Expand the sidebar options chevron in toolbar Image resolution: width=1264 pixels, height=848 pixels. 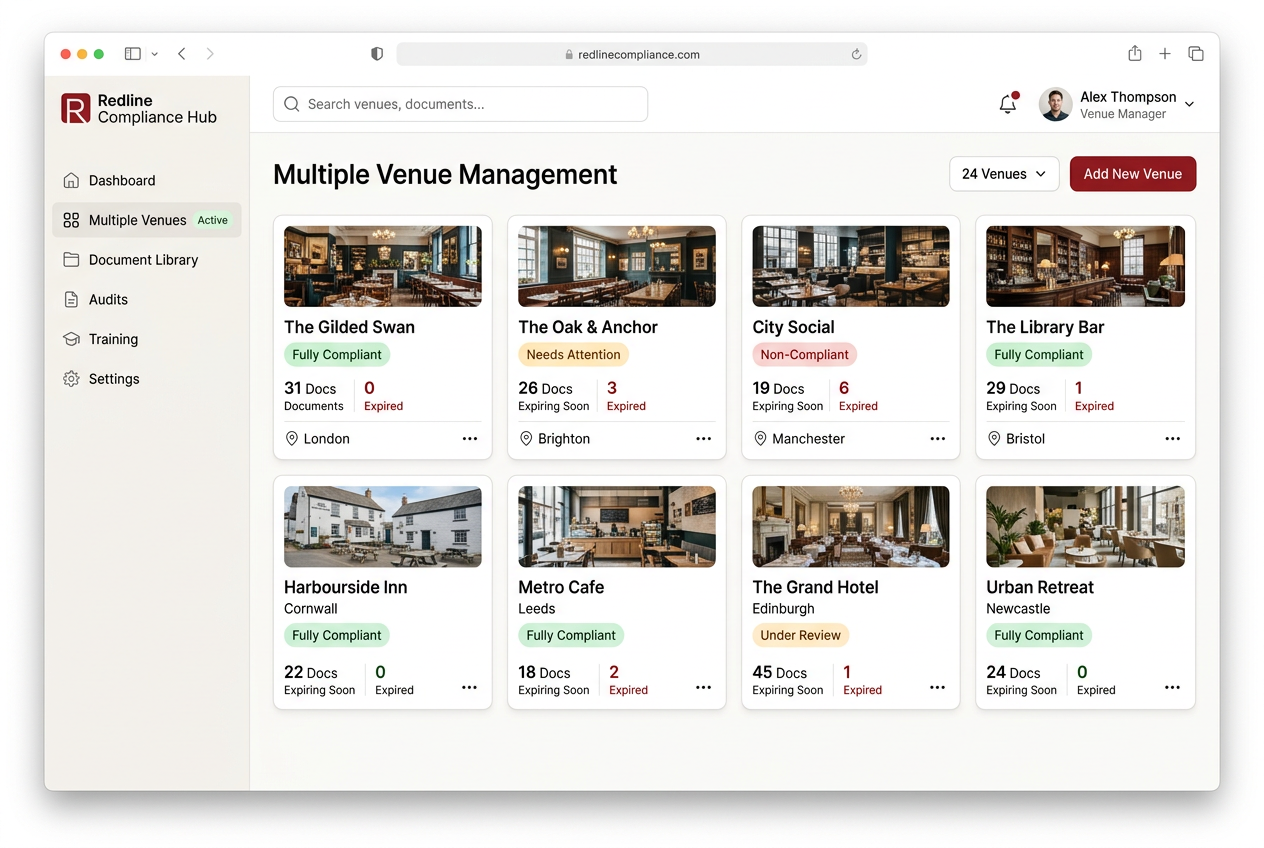[x=154, y=54]
